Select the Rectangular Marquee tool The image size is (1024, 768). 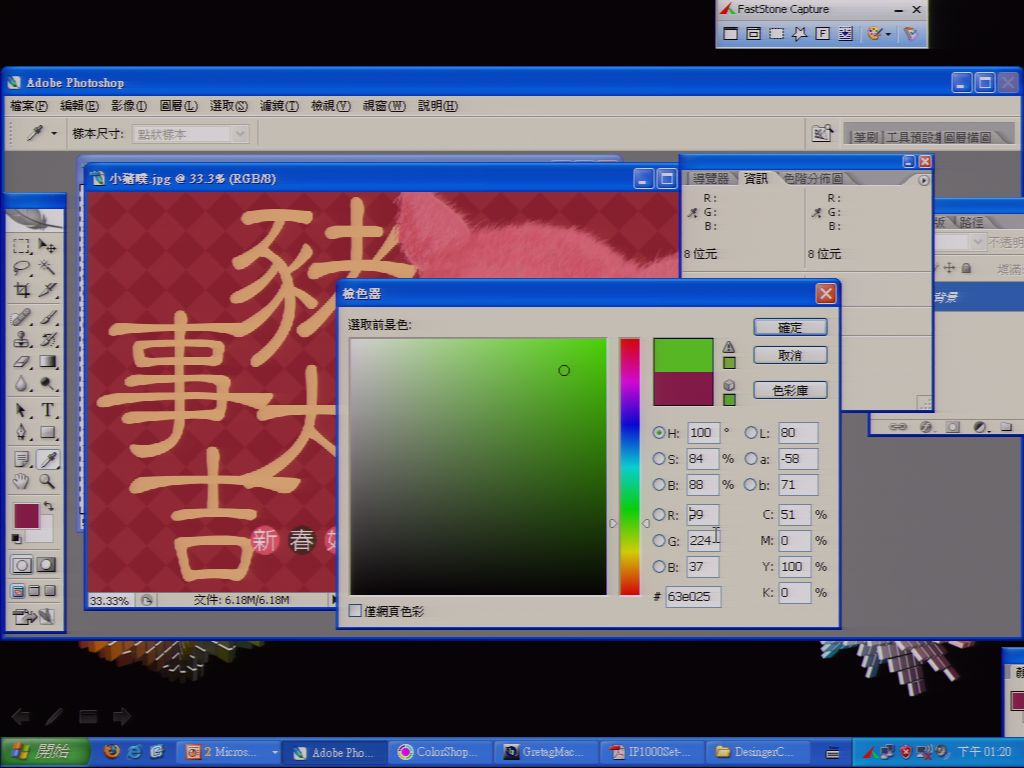22,246
